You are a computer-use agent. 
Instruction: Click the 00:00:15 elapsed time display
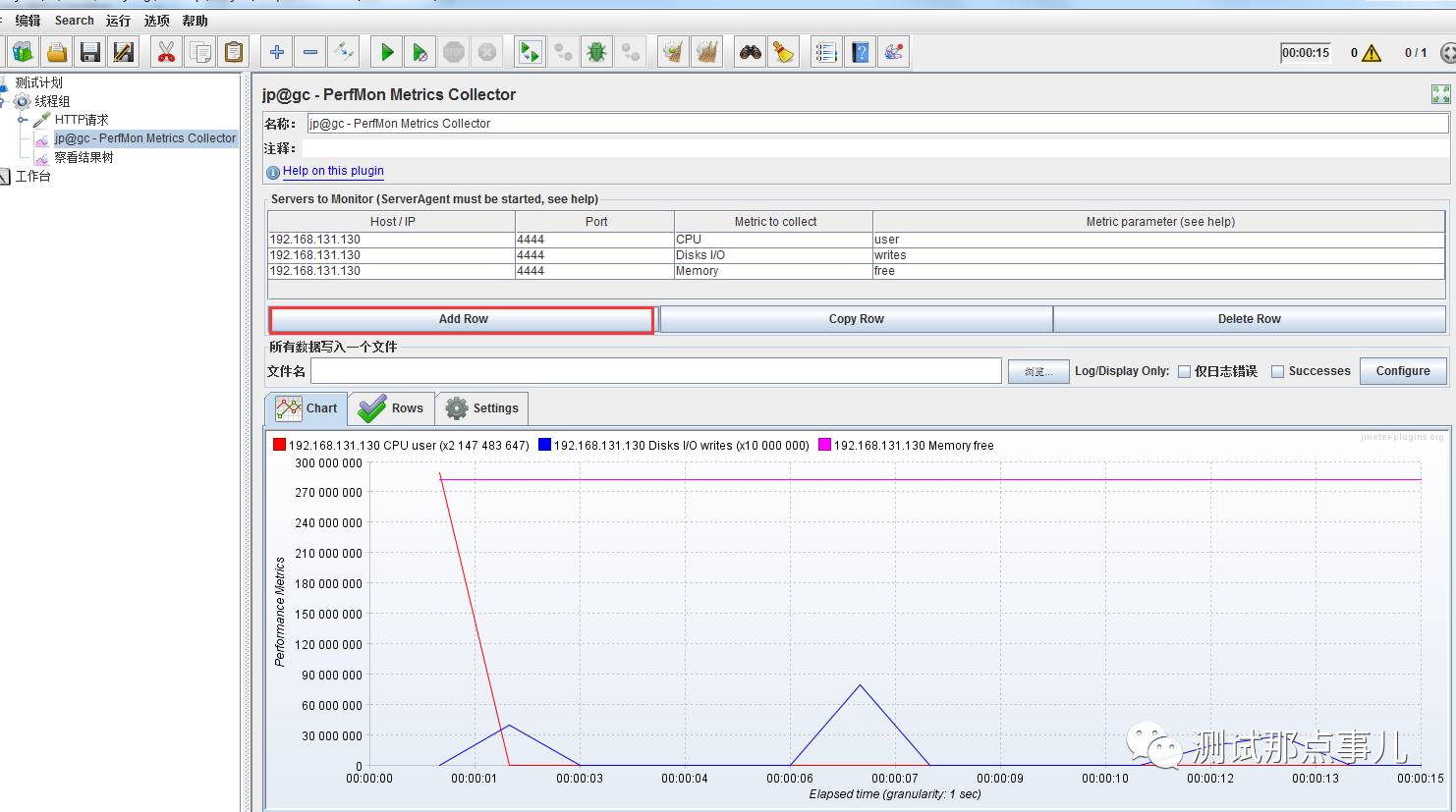(1306, 53)
